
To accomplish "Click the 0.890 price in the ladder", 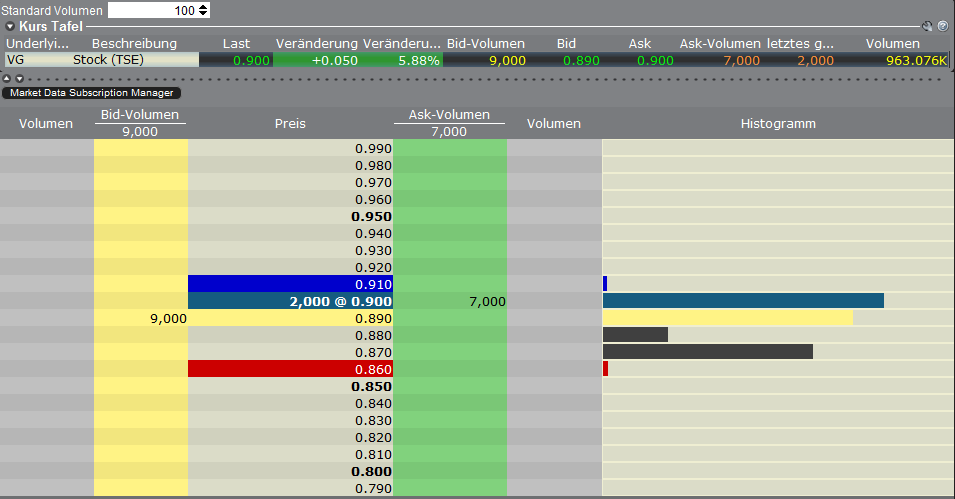I will coord(373,318).
